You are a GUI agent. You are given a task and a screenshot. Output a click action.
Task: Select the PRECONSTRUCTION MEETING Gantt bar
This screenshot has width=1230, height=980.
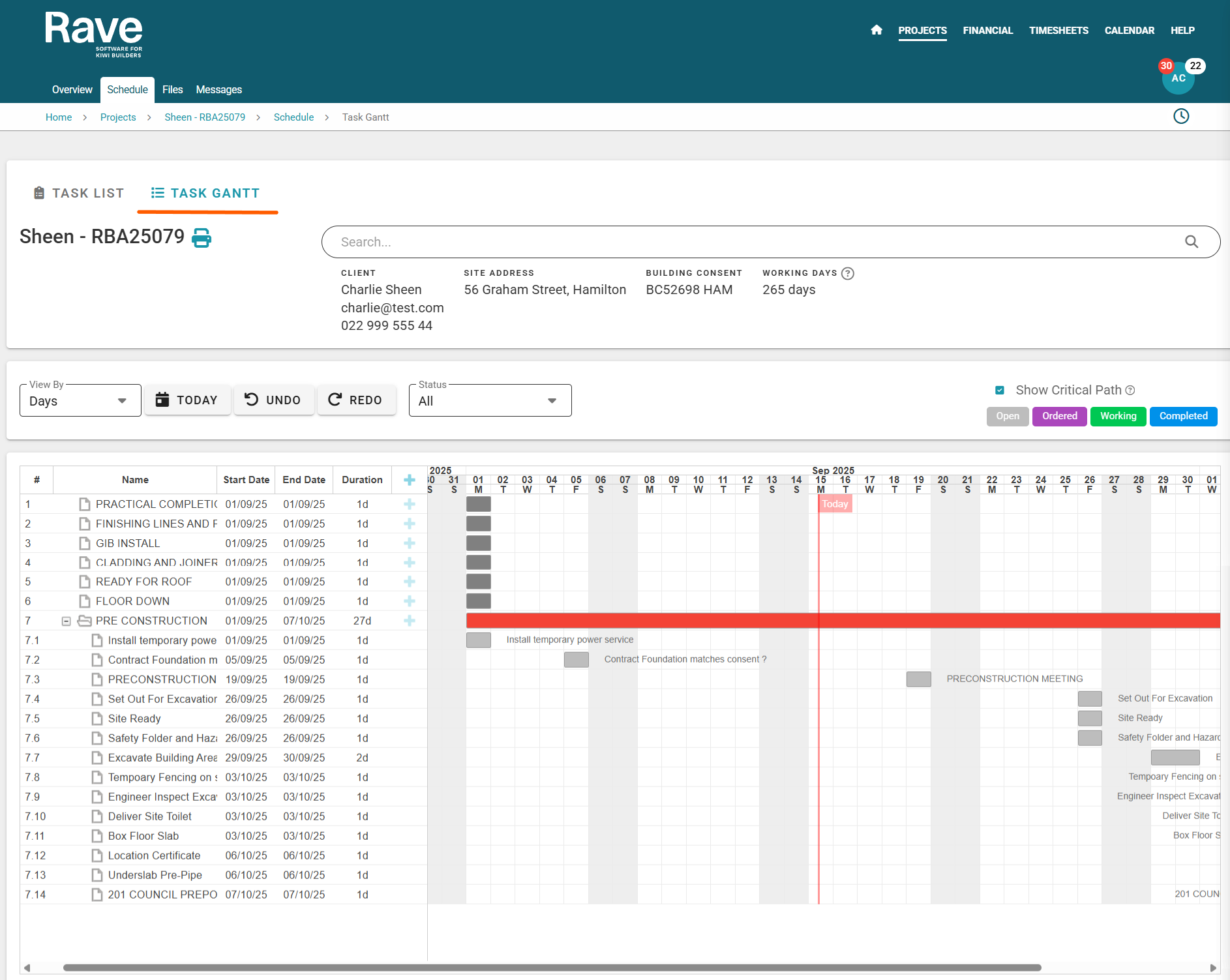point(919,679)
